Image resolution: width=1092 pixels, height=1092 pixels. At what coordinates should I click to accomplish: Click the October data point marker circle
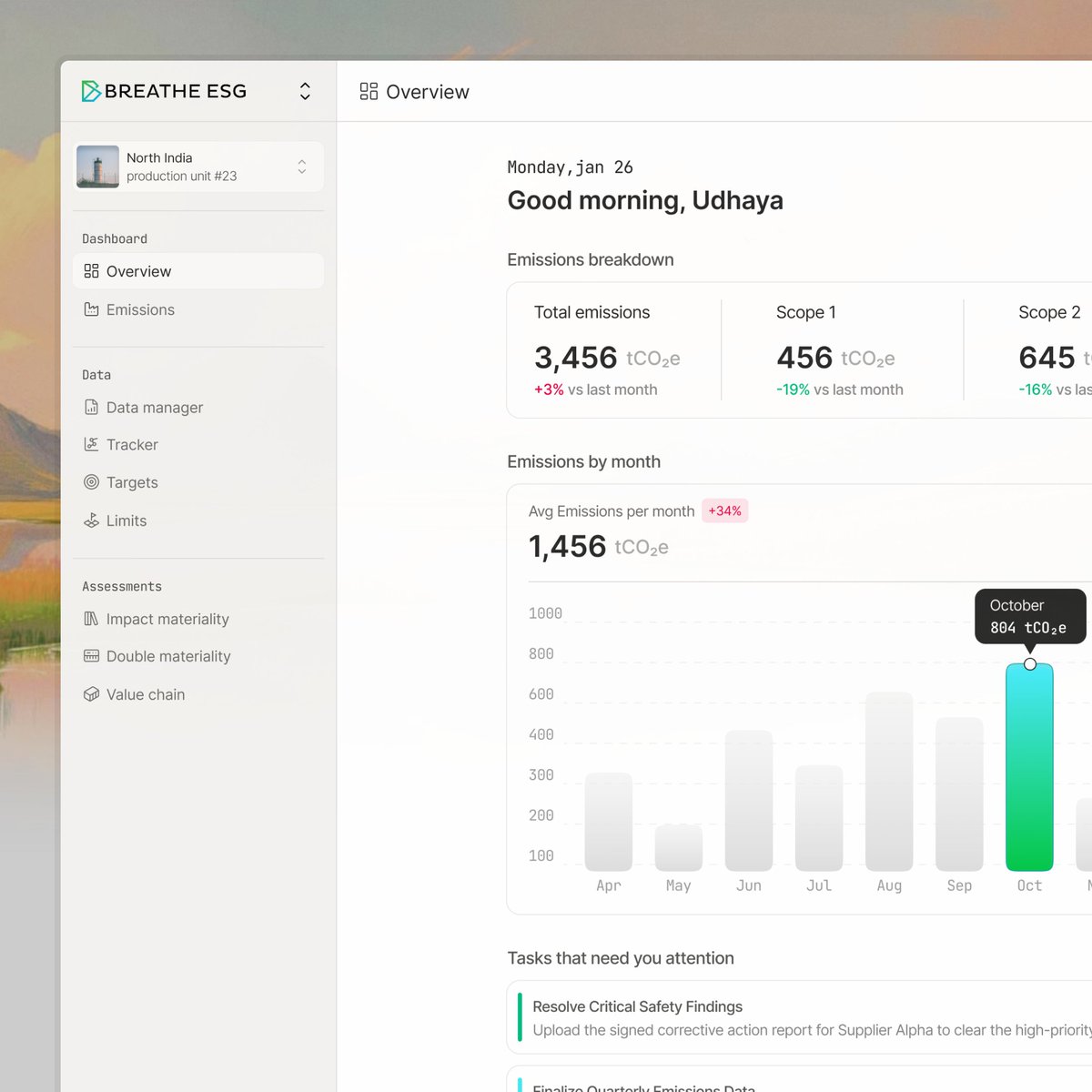pyautogui.click(x=1030, y=664)
